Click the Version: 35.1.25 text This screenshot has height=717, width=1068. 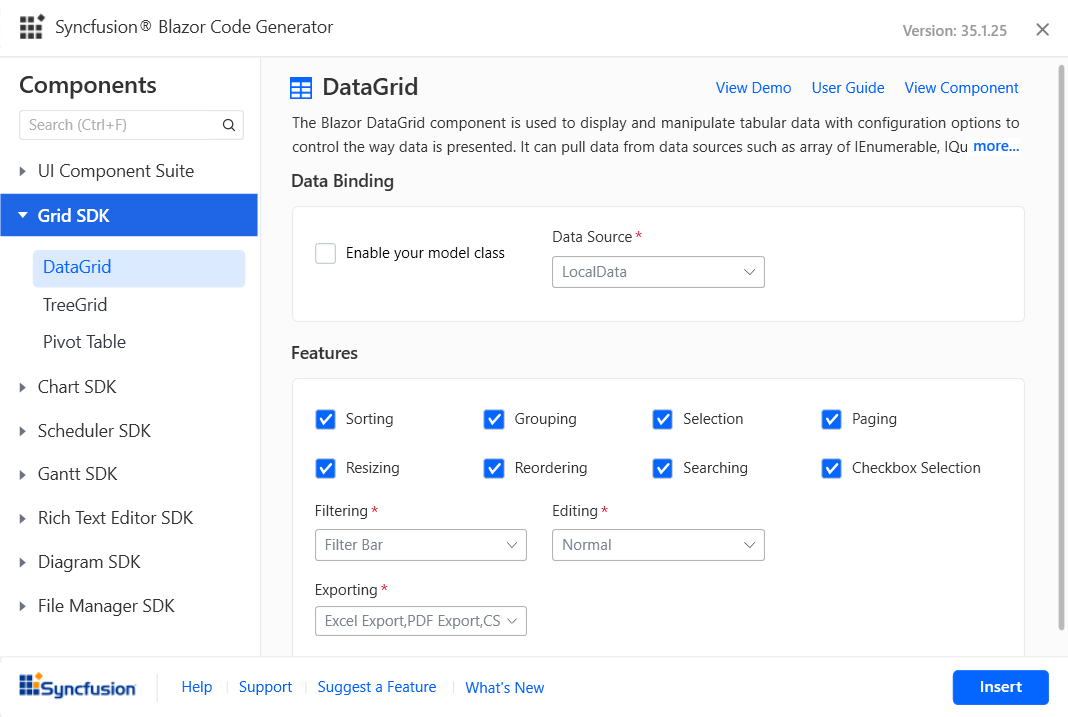[x=954, y=31]
